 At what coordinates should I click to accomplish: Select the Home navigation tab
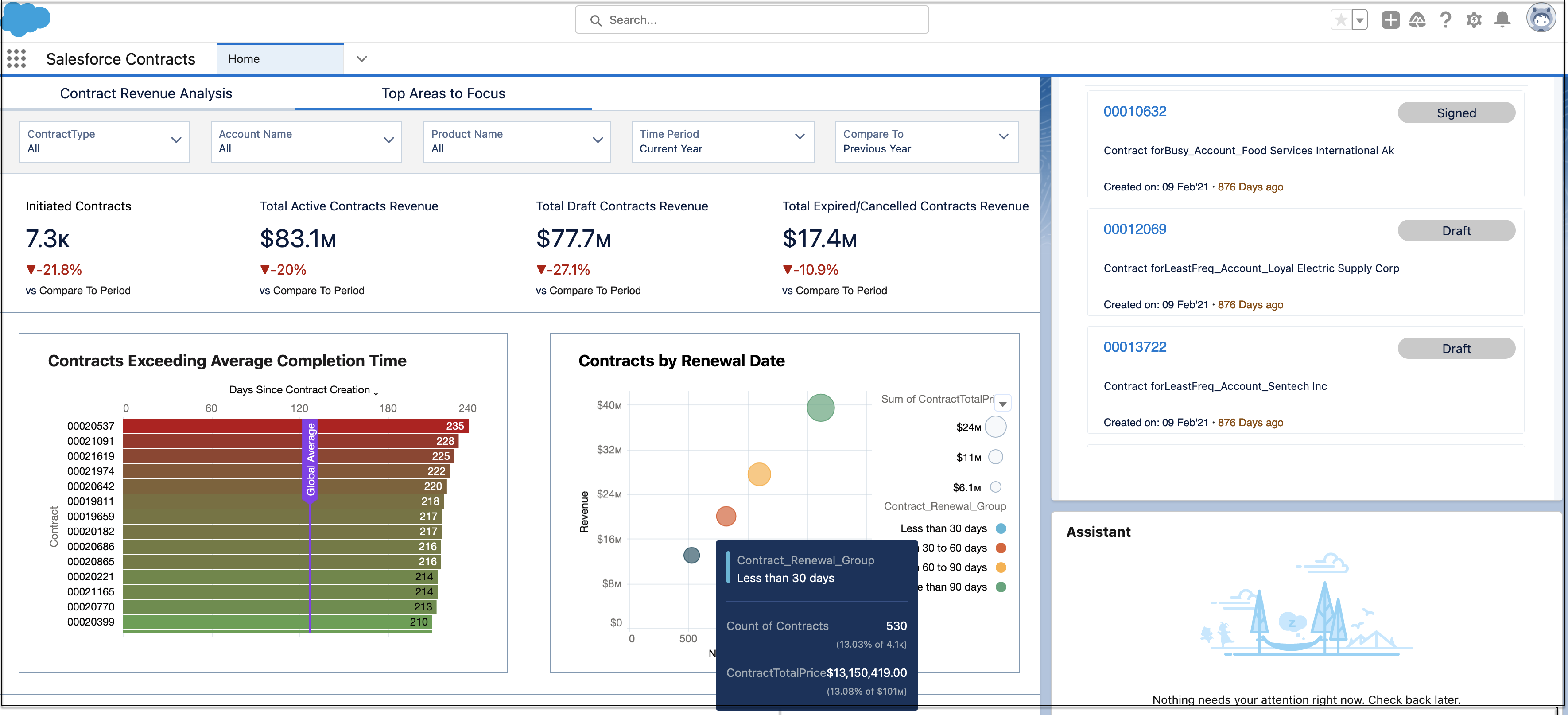click(x=280, y=59)
